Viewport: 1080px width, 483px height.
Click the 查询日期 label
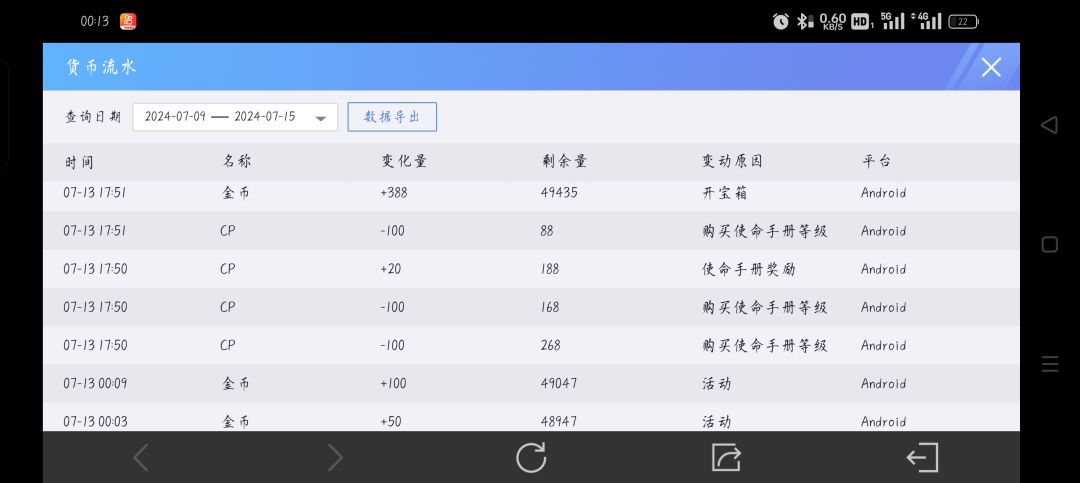coord(93,116)
